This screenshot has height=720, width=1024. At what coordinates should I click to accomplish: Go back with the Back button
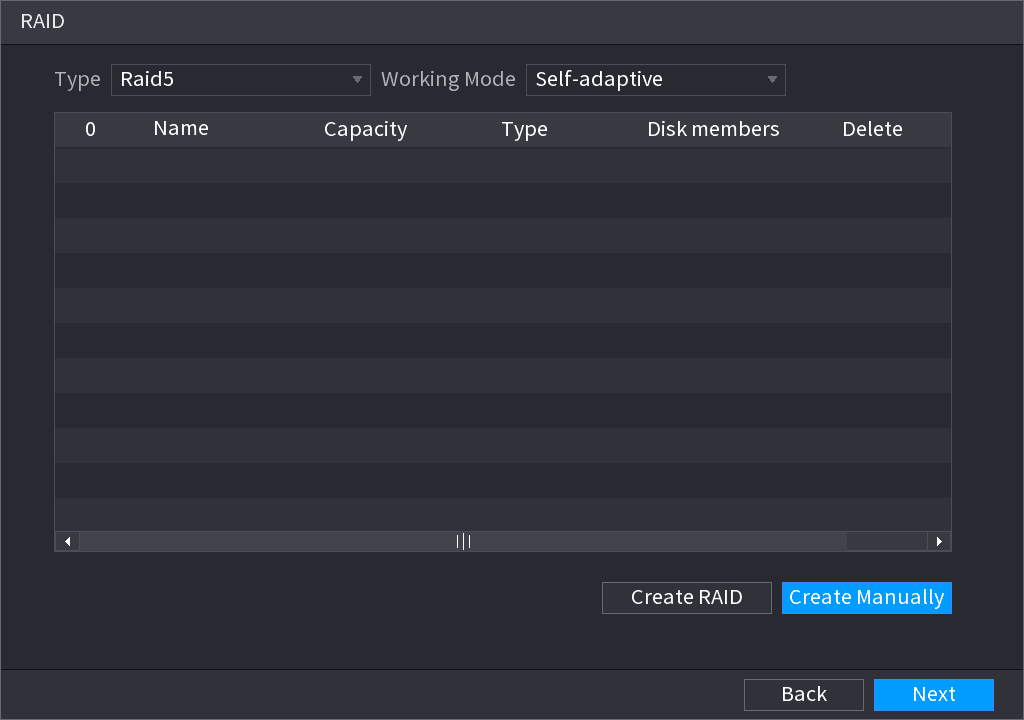pos(803,694)
